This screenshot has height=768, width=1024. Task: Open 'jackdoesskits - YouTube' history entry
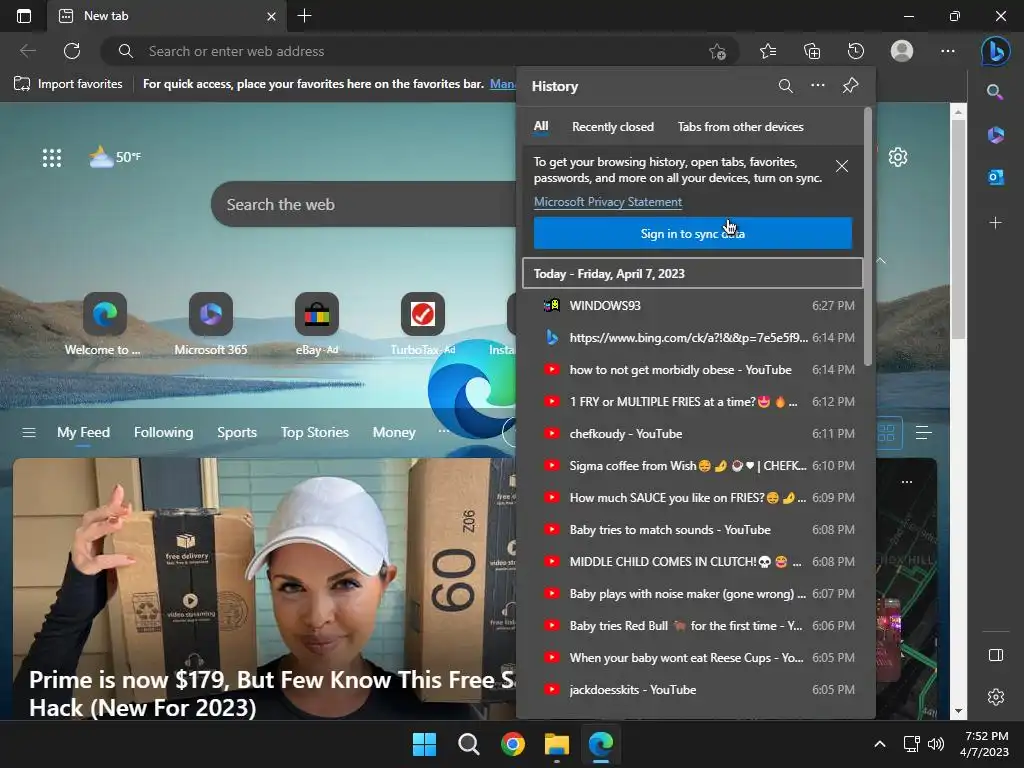point(692,690)
